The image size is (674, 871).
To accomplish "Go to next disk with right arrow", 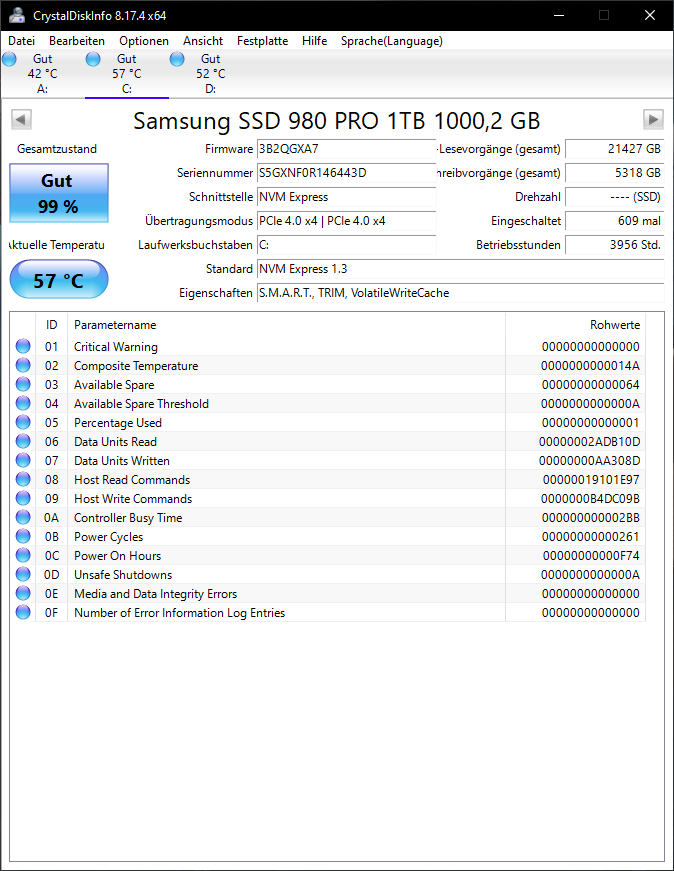I will click(653, 119).
